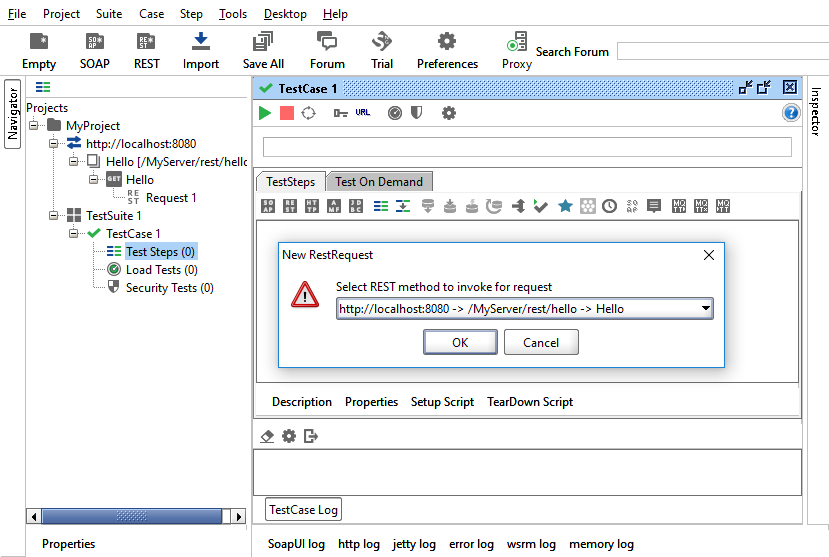Screen dimensions: 829x557
Task: Run the TestCase with green play button
Action: 265,113
